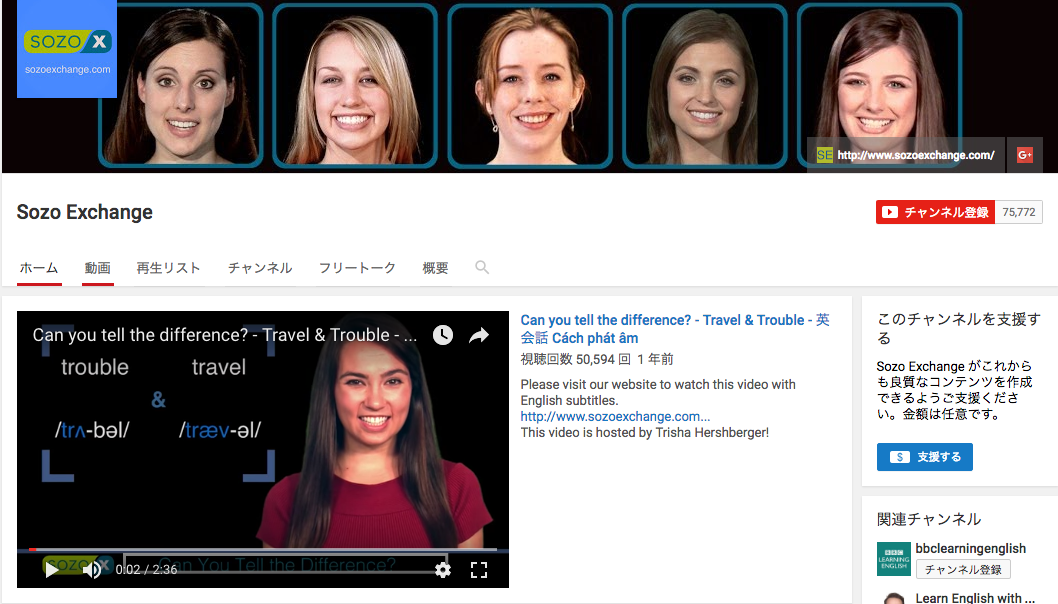Play the Travel & Trouble video

click(51, 570)
